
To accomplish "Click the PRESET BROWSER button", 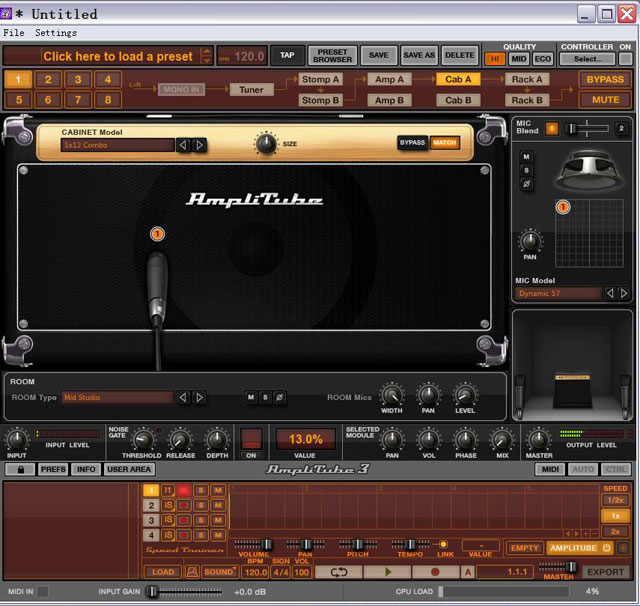I will pos(332,55).
